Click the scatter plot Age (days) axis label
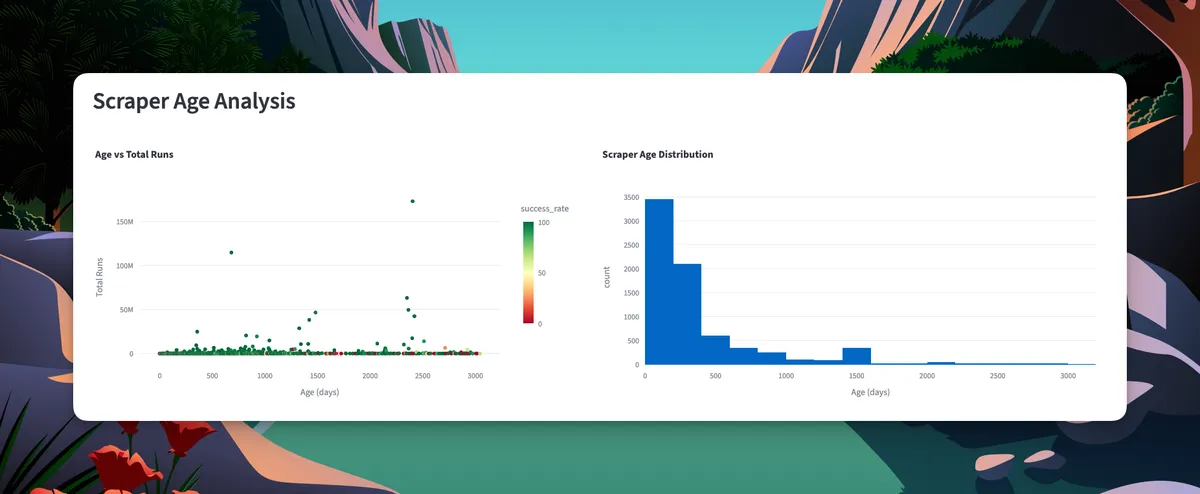Screen dimensions: 1200x494 [320, 392]
